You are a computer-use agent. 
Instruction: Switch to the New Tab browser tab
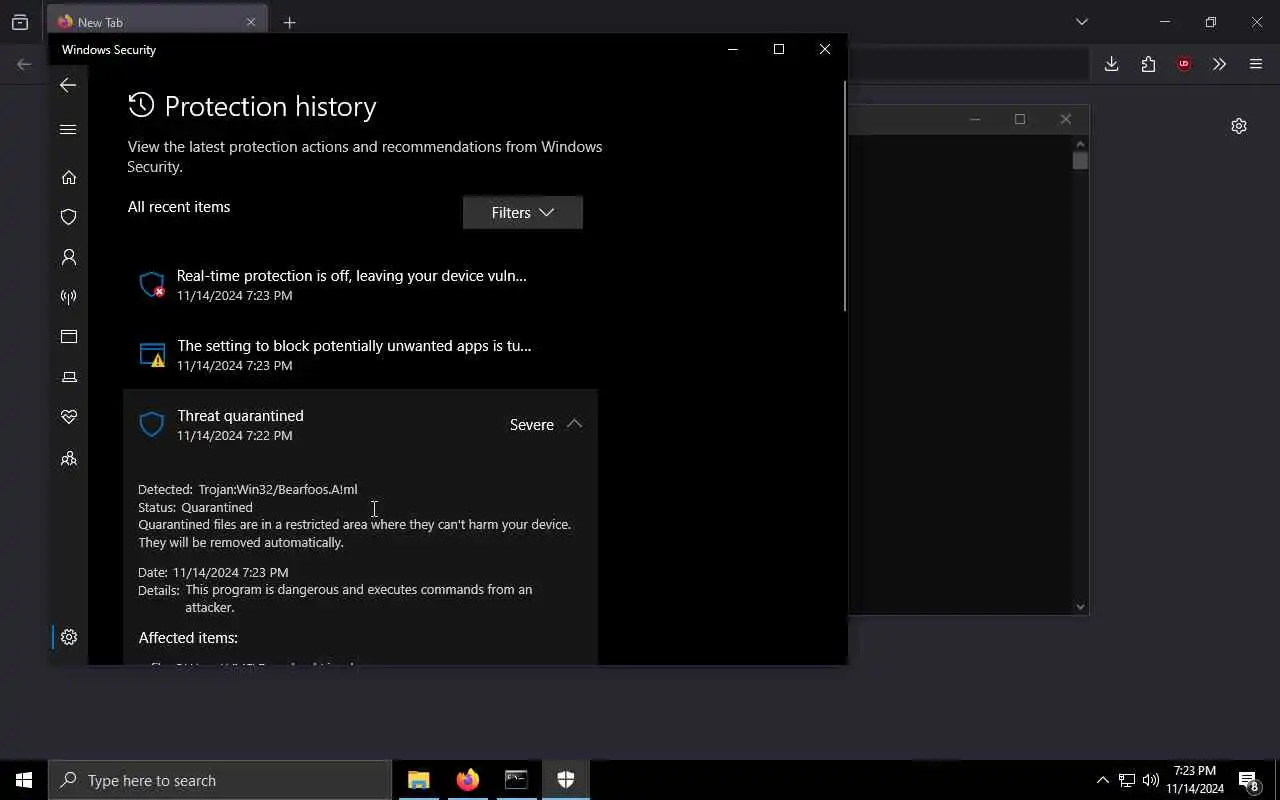pyautogui.click(x=157, y=22)
